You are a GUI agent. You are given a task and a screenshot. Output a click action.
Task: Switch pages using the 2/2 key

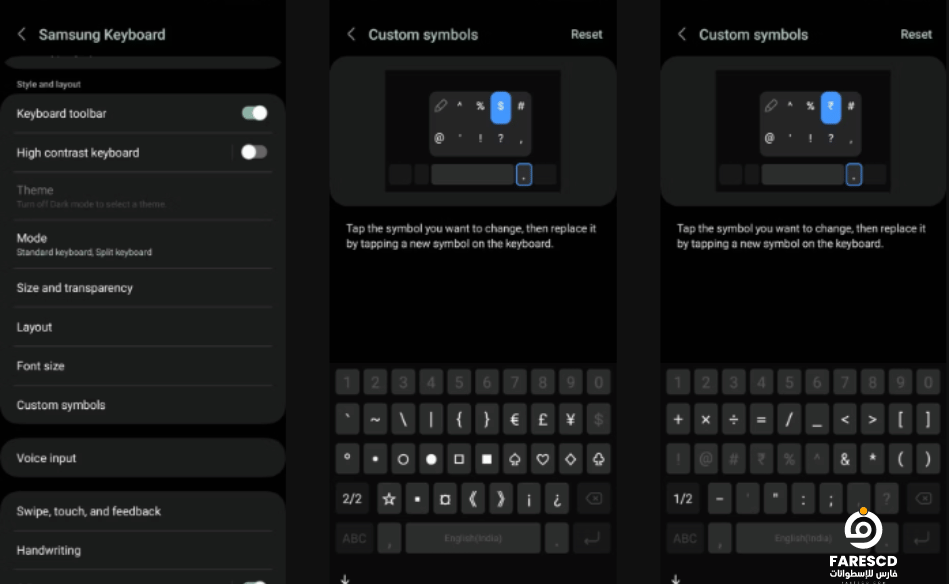(x=352, y=499)
